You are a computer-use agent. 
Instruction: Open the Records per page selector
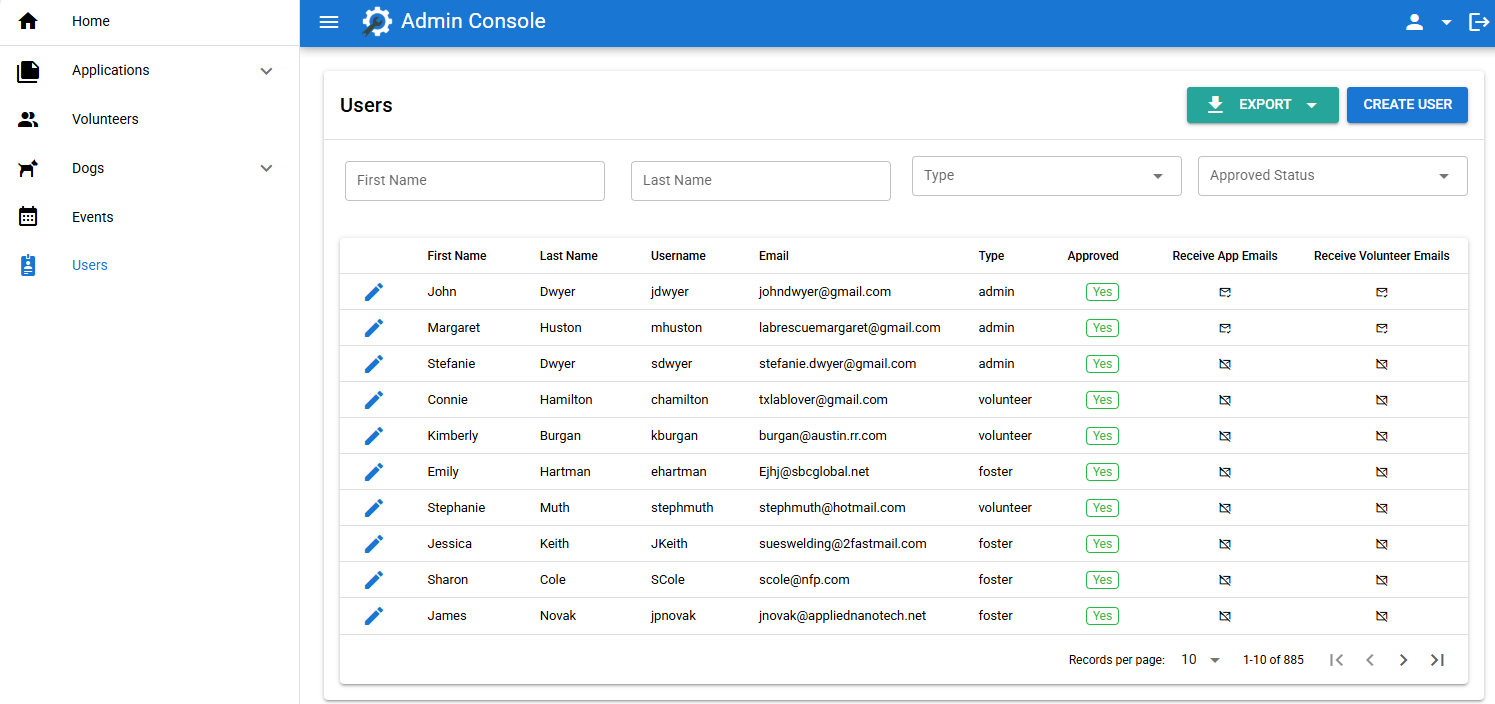click(1199, 659)
